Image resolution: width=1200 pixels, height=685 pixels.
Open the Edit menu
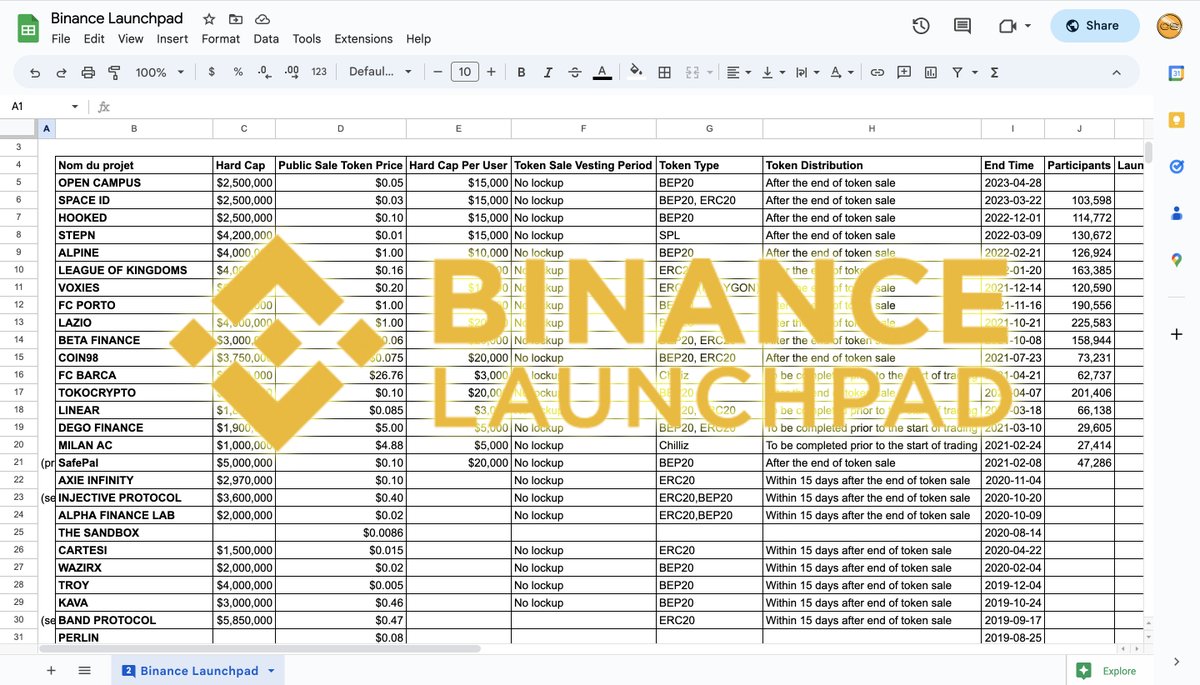[x=94, y=39]
